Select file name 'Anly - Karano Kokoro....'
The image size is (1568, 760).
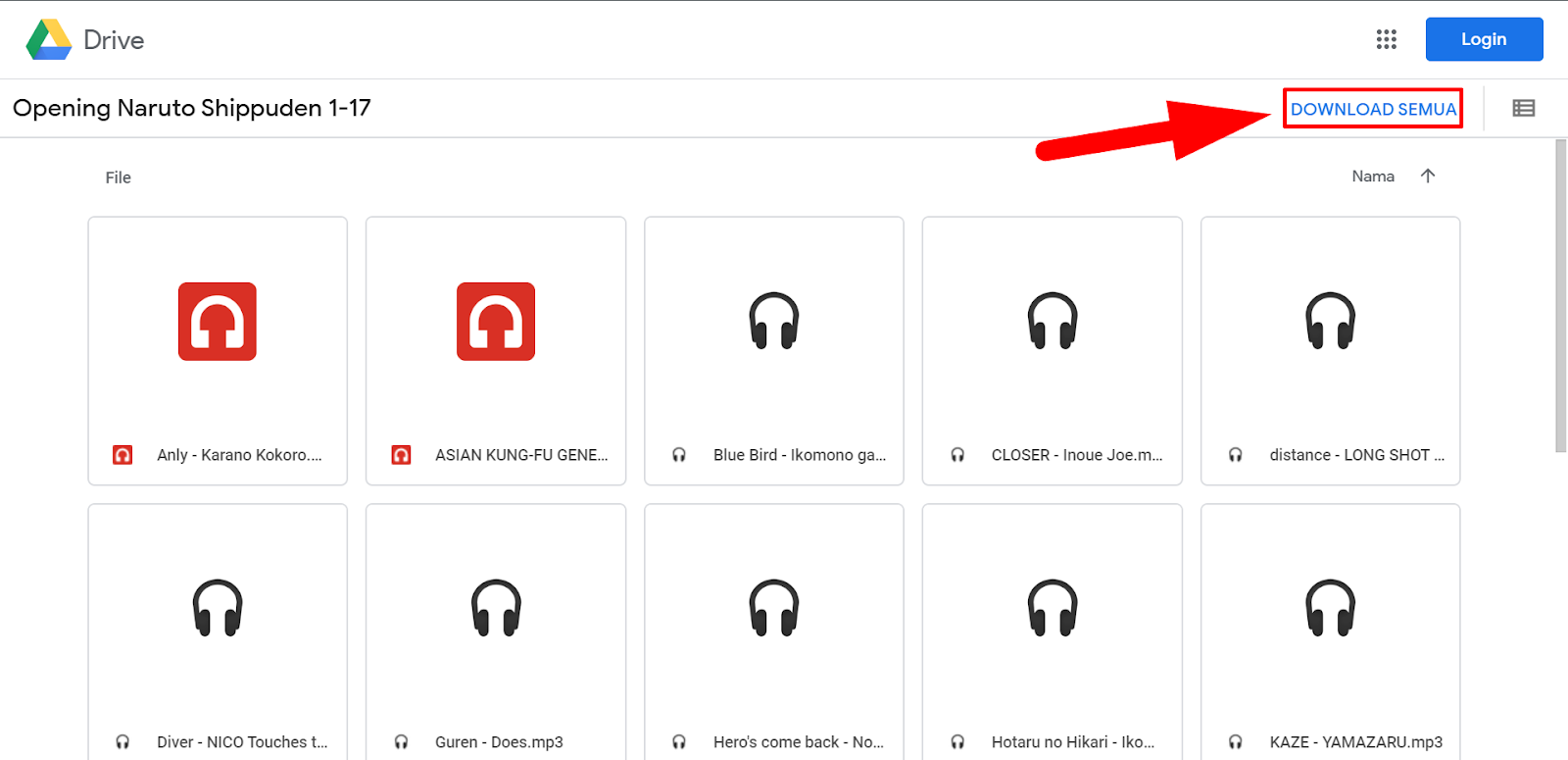click(239, 455)
